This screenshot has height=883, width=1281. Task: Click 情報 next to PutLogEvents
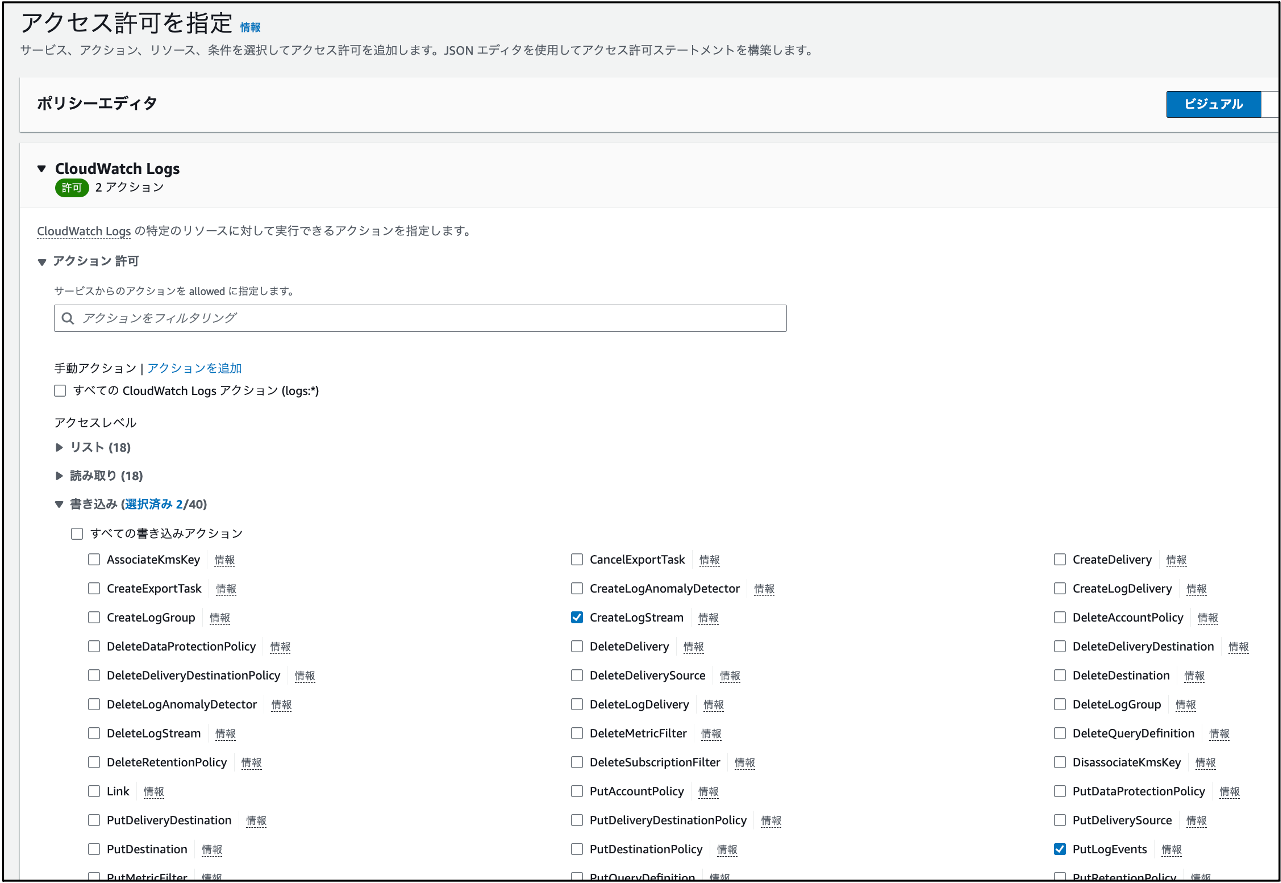pos(1171,849)
